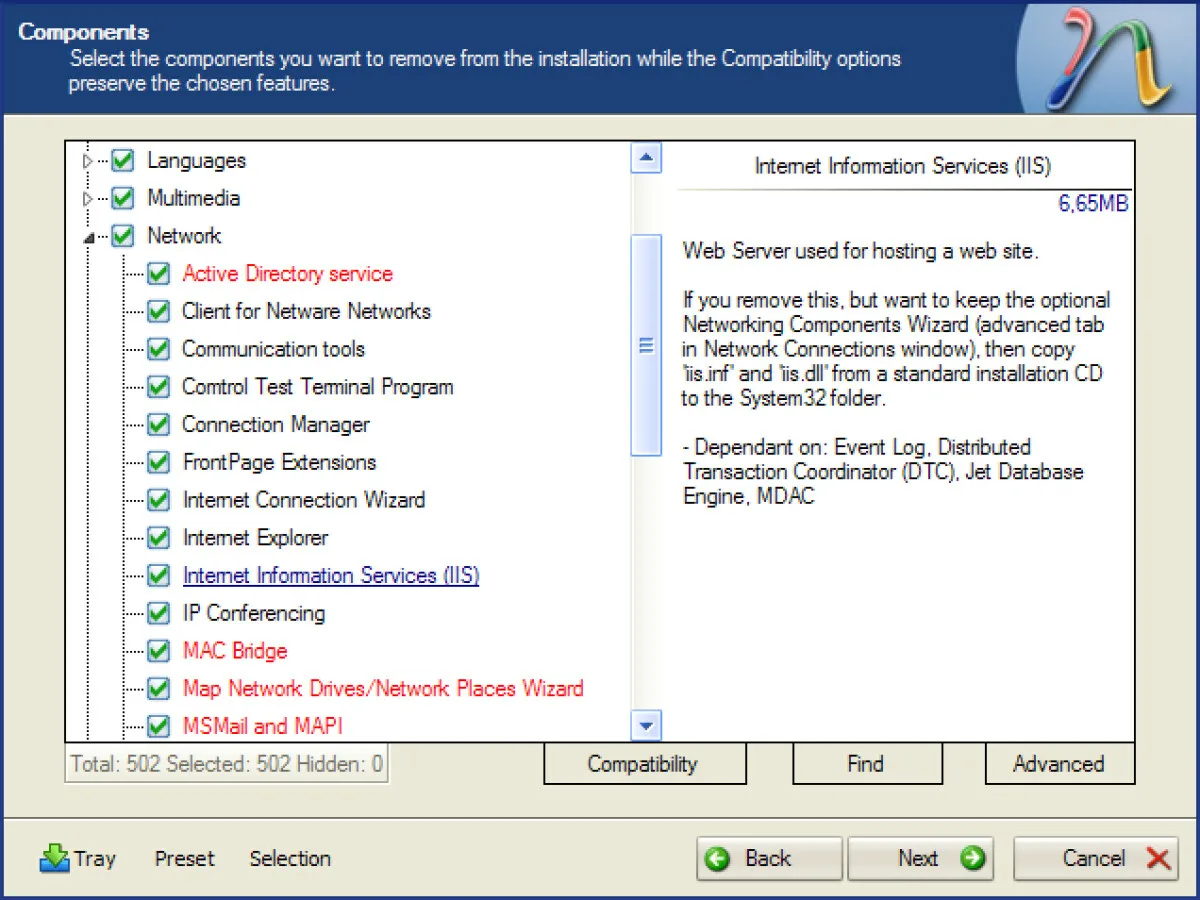The image size is (1200, 900).
Task: Click the red X Cancel icon
Action: [x=1158, y=858]
